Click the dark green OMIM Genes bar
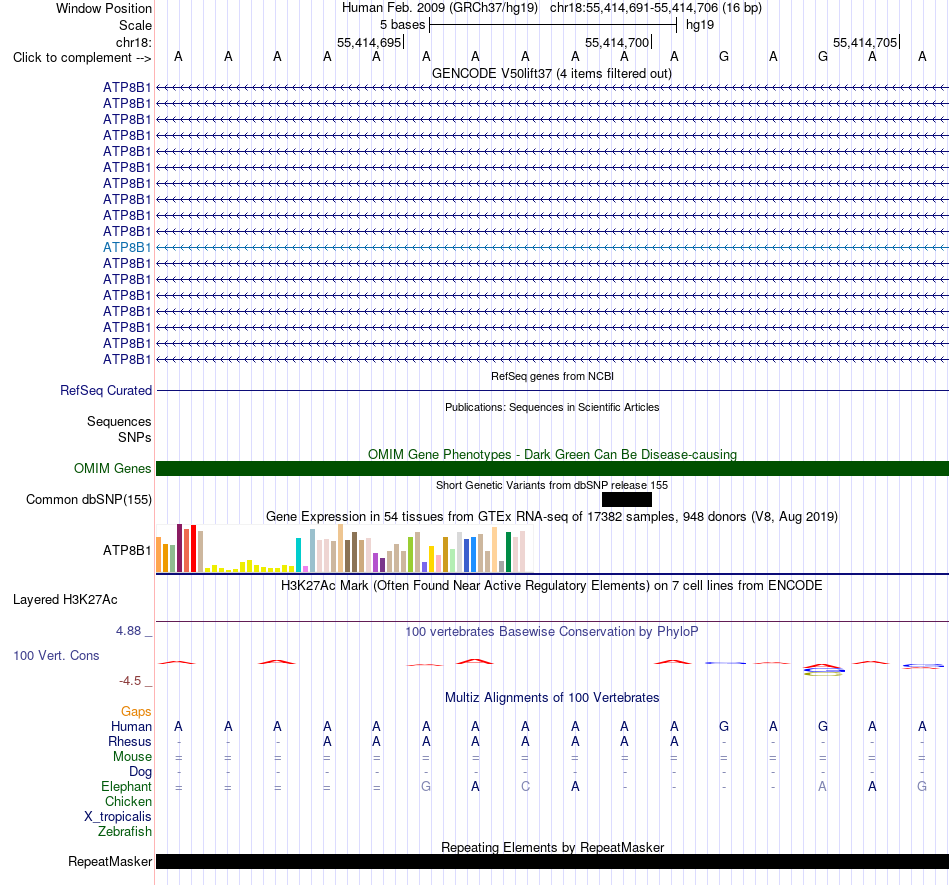This screenshot has height=885, width=950. [x=552, y=468]
